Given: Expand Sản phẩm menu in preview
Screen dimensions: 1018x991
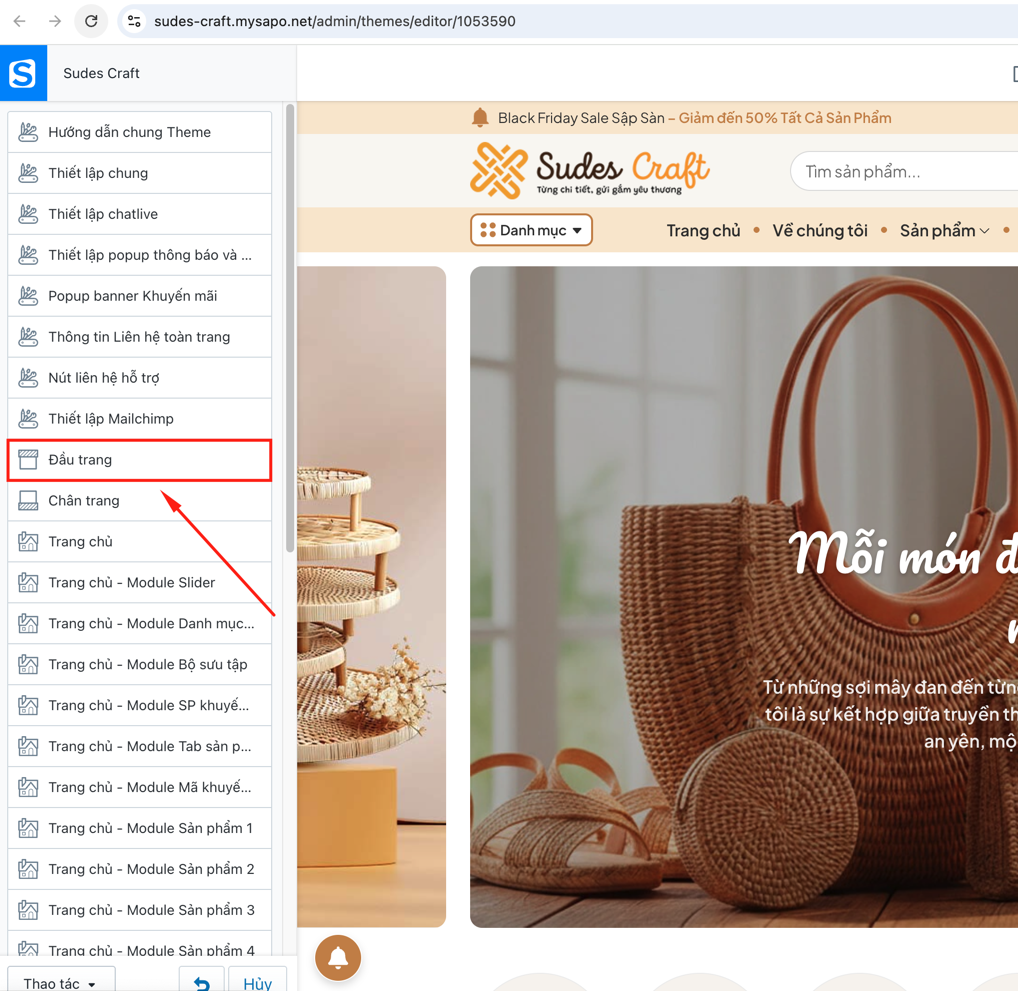Looking at the screenshot, I should click(x=944, y=231).
